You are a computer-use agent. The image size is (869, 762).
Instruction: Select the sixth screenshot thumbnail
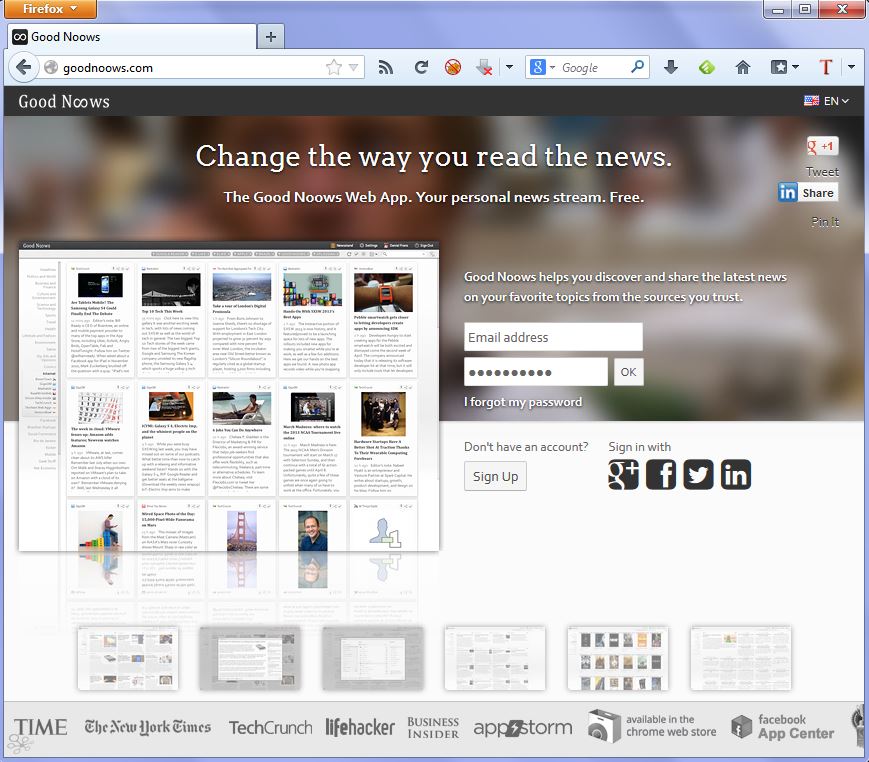pos(741,658)
